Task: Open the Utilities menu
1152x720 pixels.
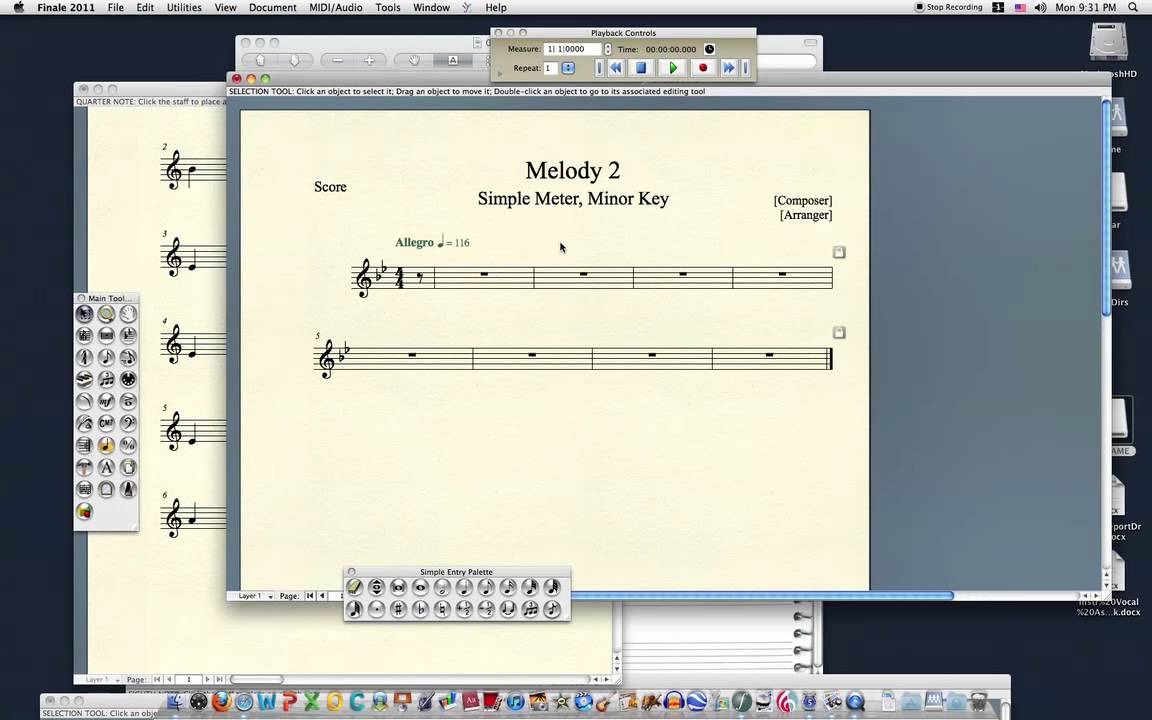Action: [x=184, y=7]
